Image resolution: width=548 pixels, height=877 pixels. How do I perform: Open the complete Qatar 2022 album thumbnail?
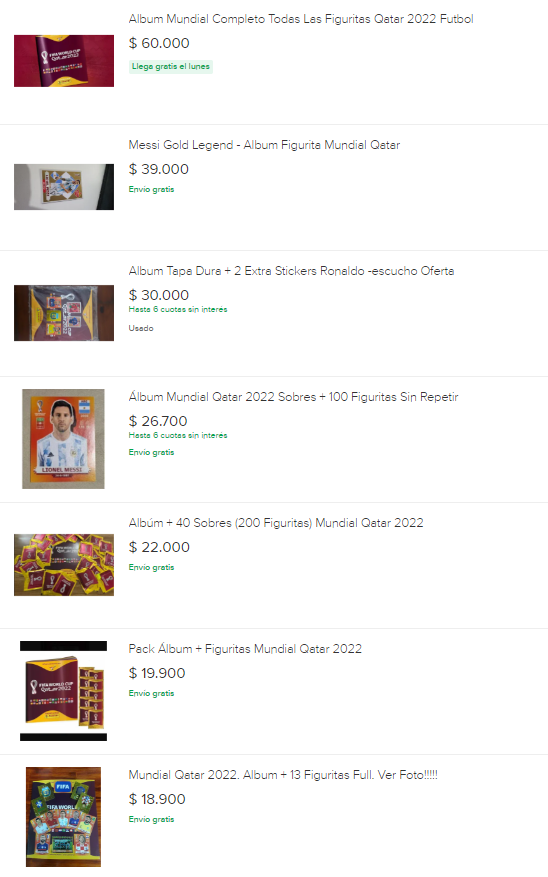(64, 61)
